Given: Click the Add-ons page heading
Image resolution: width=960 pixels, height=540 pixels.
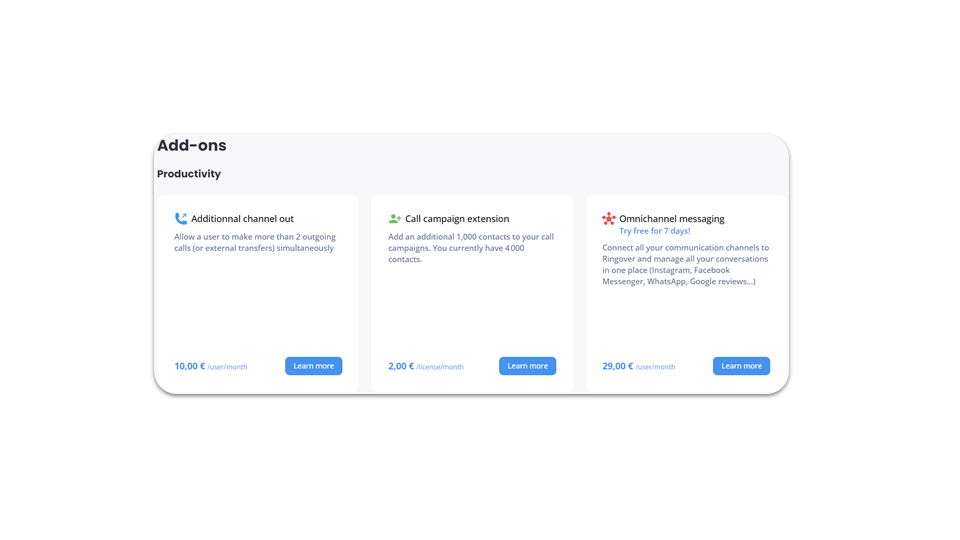Looking at the screenshot, I should 192,145.
